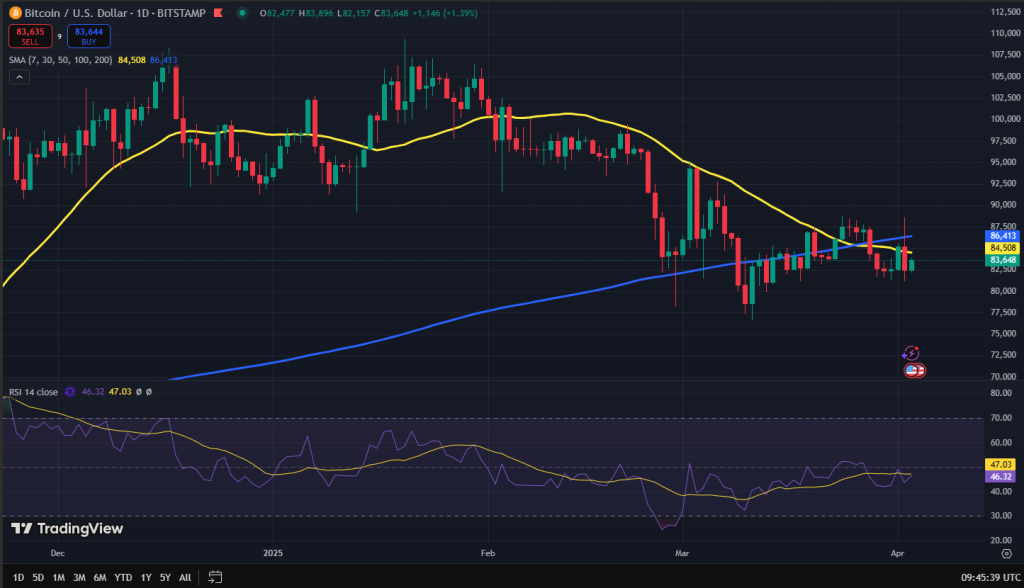Click the Feb label on the time axis
This screenshot has height=588, width=1024.
click(488, 553)
